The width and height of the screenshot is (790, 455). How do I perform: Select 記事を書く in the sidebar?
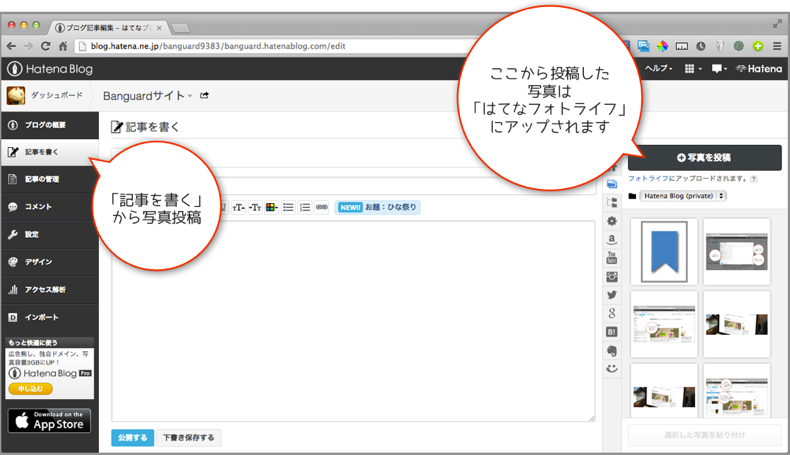(x=50, y=152)
